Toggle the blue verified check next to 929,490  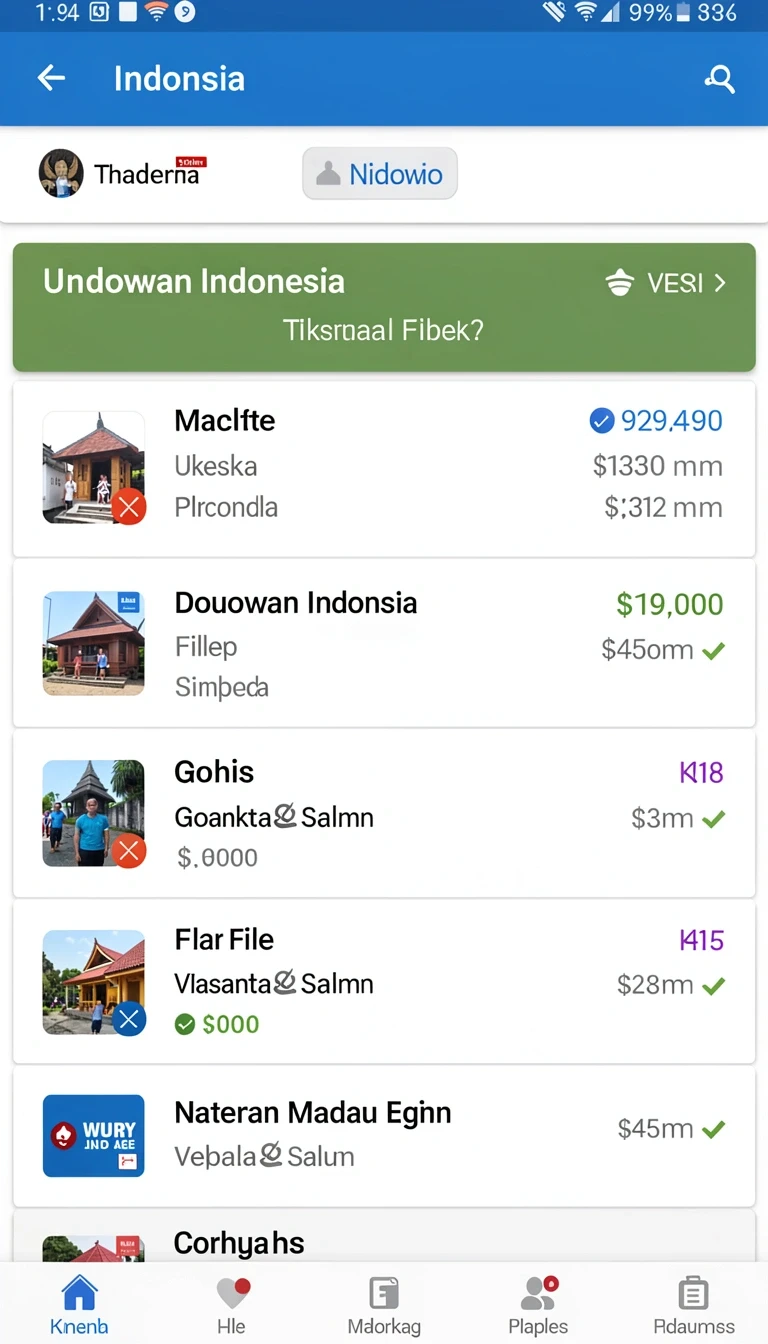602,421
